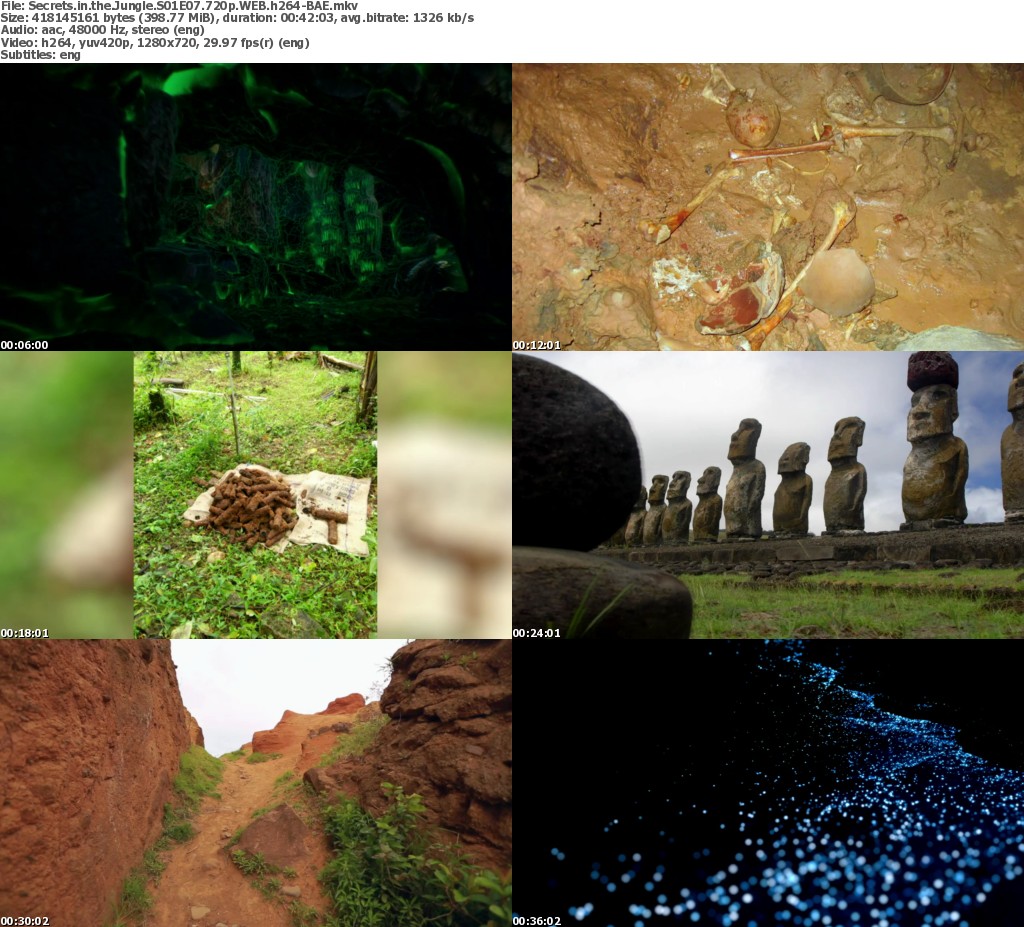The height and width of the screenshot is (927, 1024).
Task: Open the rusty artifacts on cloth thumbnail
Action: point(255,495)
